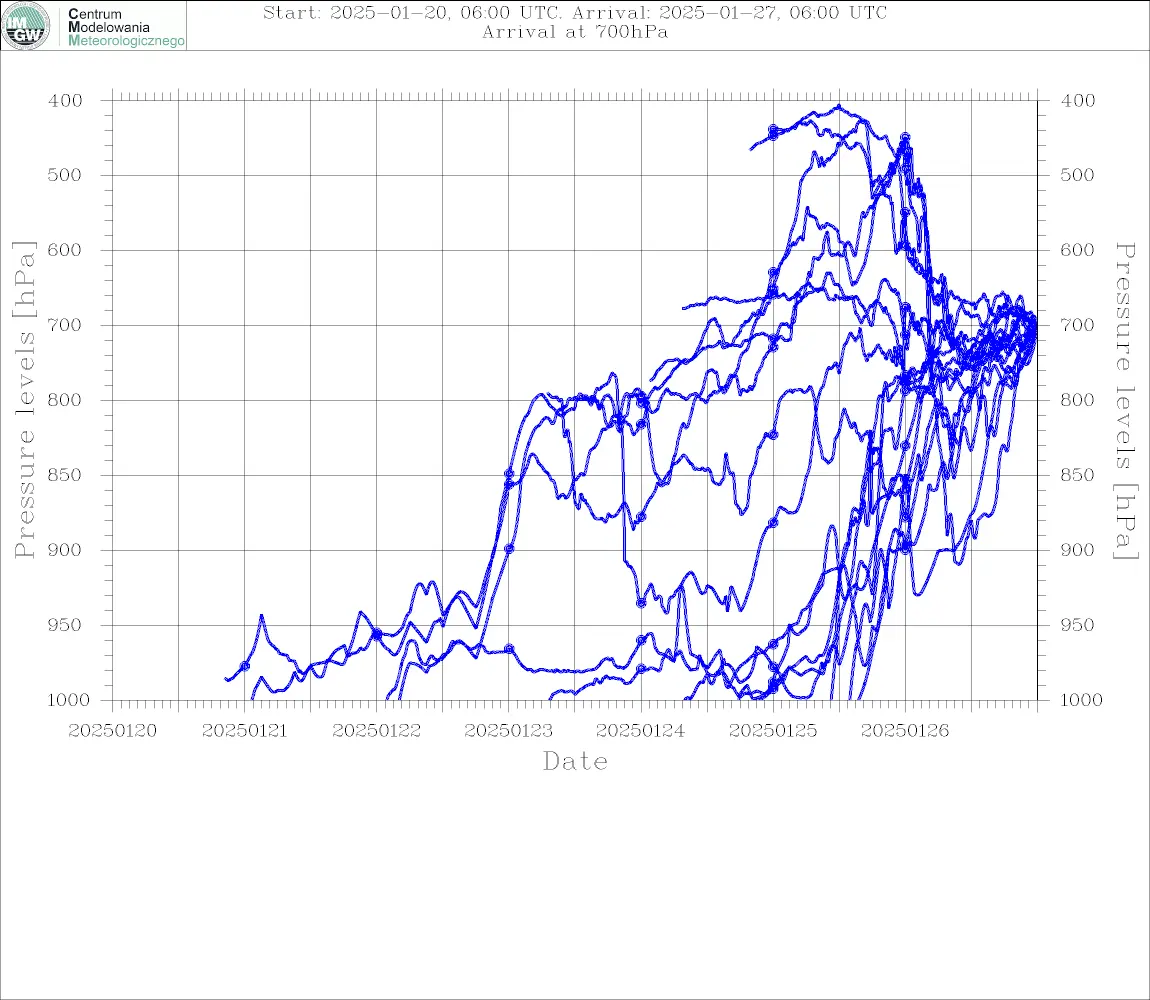Click the 20250121 date label
The width and height of the screenshot is (1150, 1000).
245,731
